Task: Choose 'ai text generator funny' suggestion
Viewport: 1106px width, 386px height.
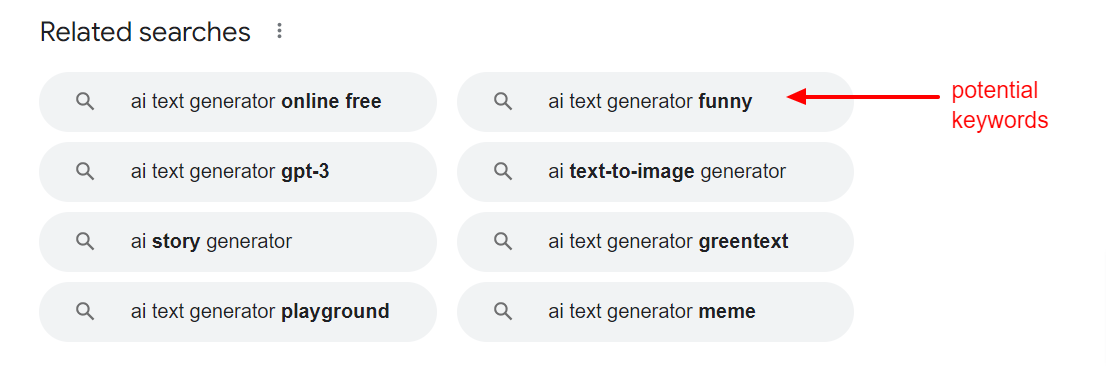Action: coord(655,102)
